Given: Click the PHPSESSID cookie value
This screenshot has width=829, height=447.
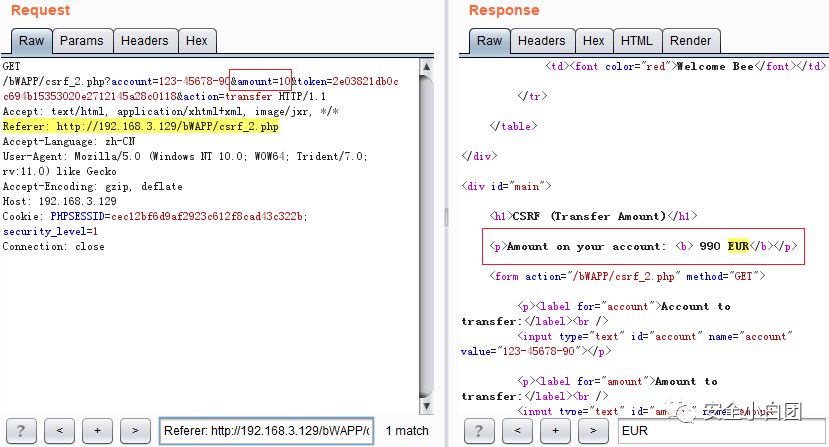Looking at the screenshot, I should coord(209,216).
